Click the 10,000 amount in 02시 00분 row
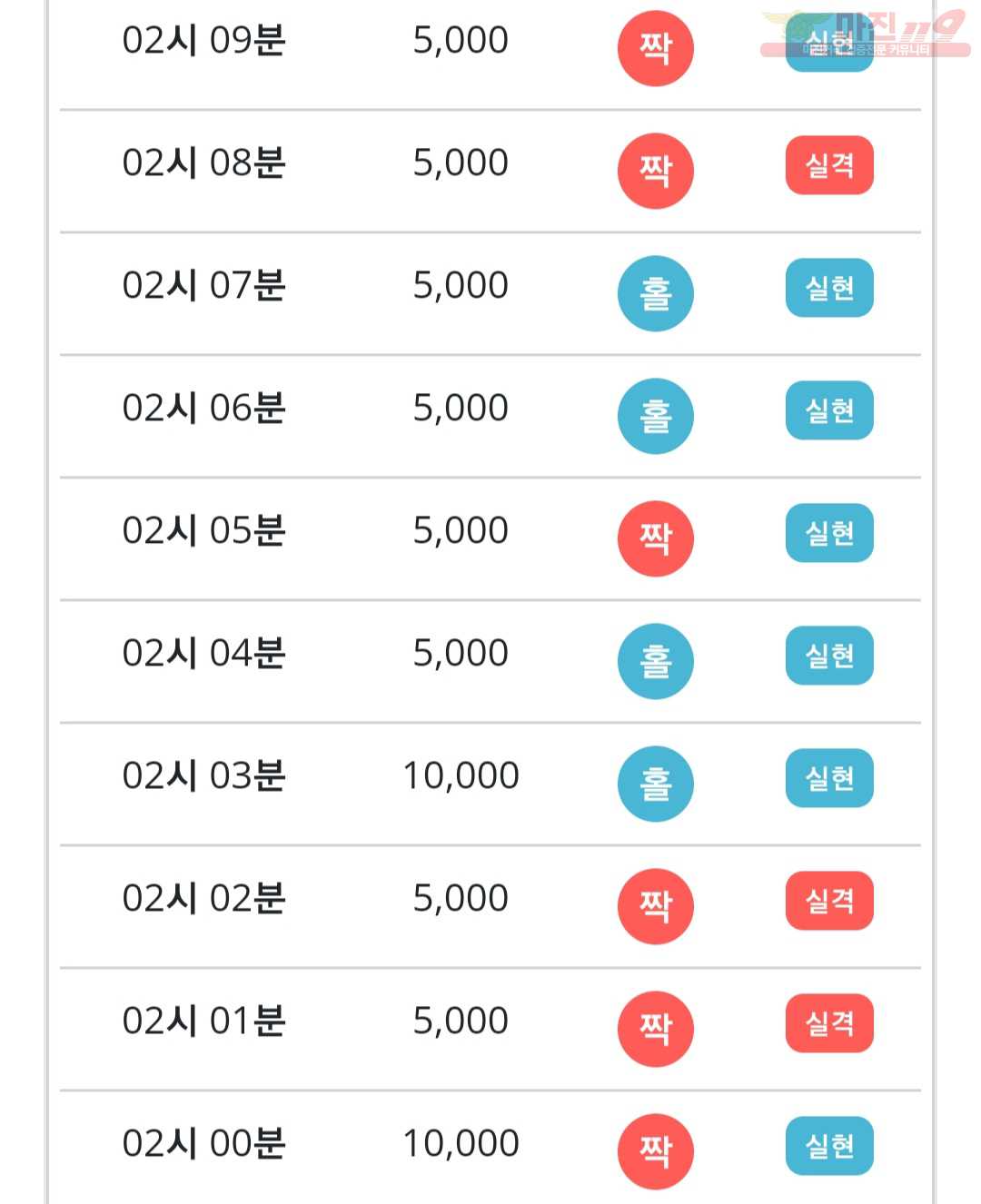The height and width of the screenshot is (1204, 981). tap(461, 1143)
